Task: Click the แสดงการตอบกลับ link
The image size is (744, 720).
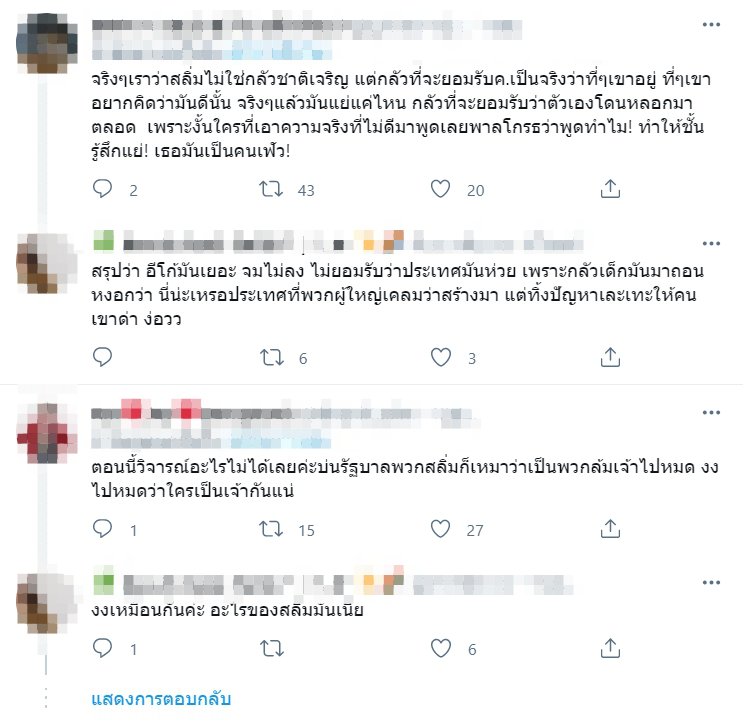Action: [161, 699]
